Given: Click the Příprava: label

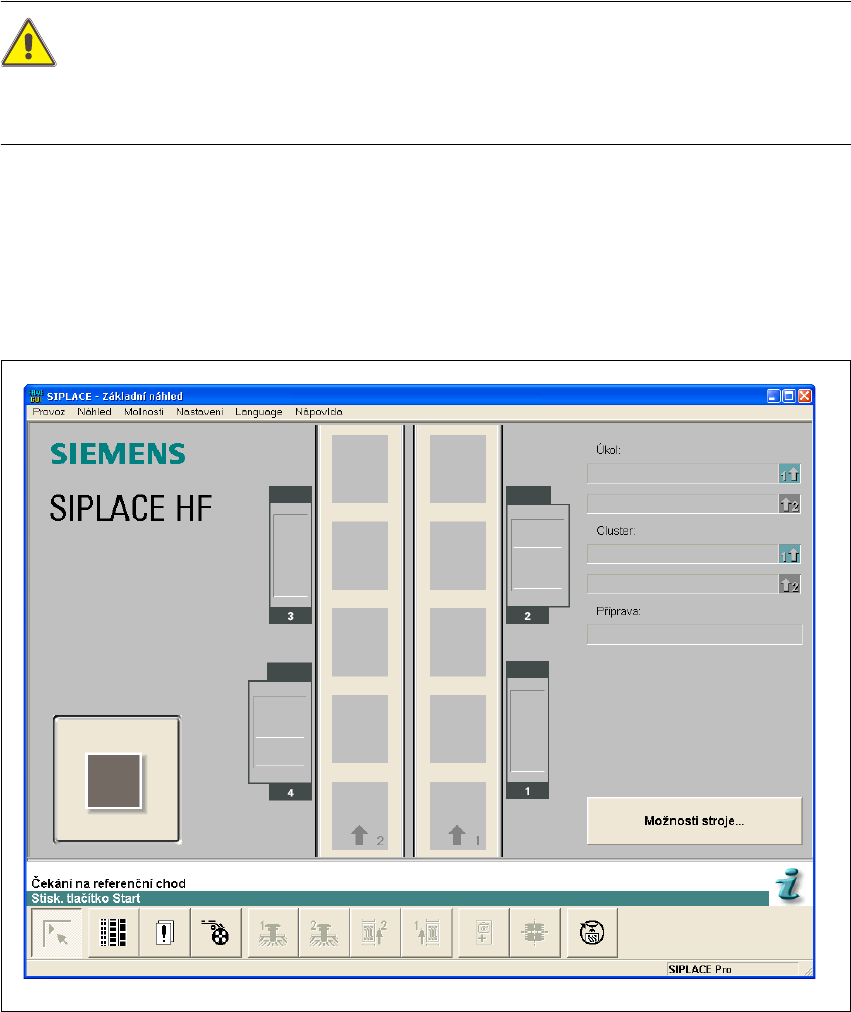Looking at the screenshot, I should [x=618, y=611].
